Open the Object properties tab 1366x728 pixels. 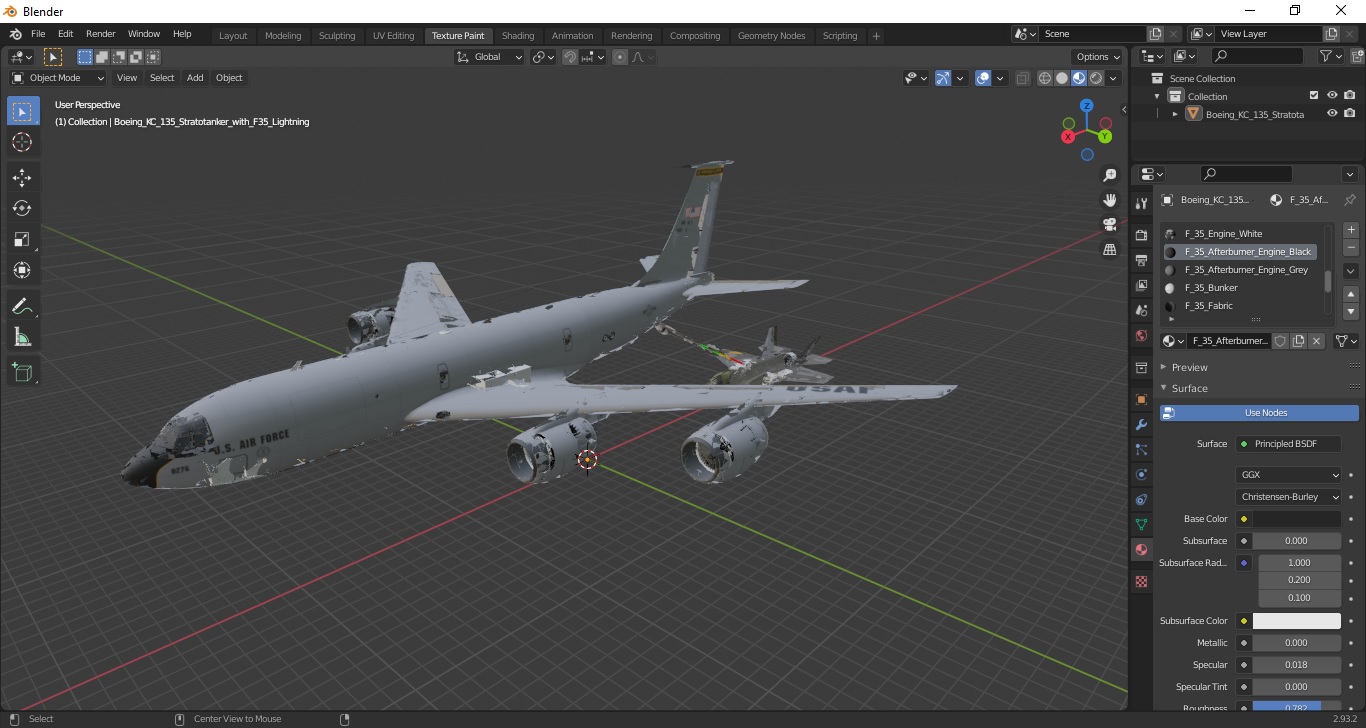point(1141,399)
